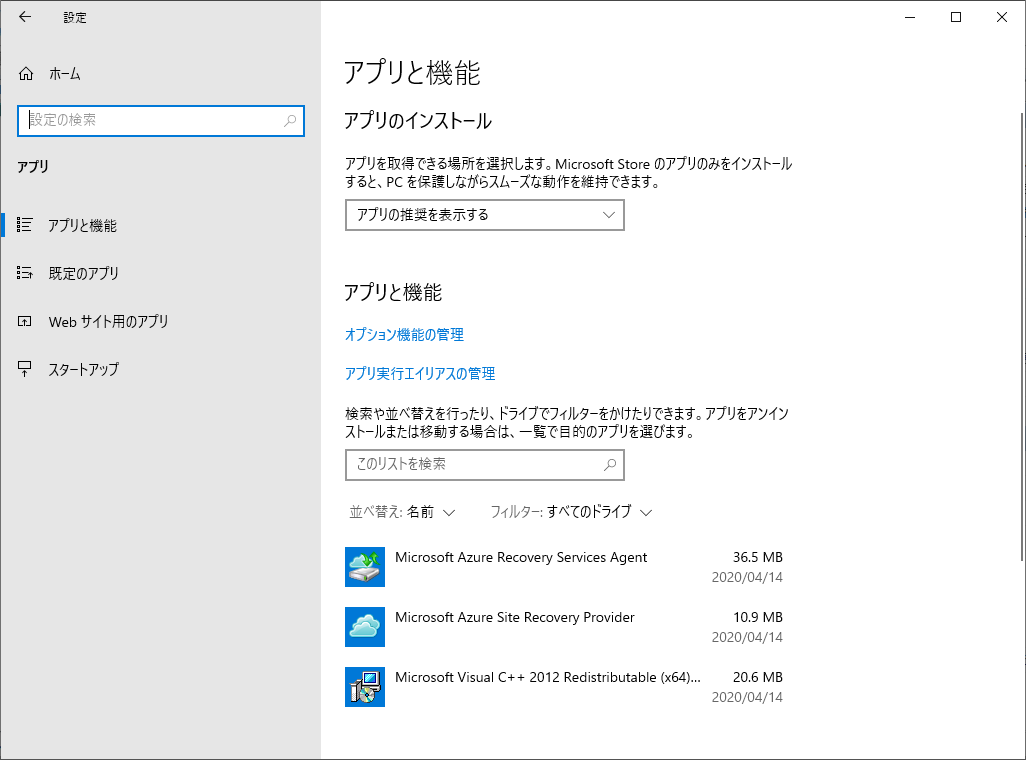Click the magnifier in 設定の検索 box

click(290, 120)
